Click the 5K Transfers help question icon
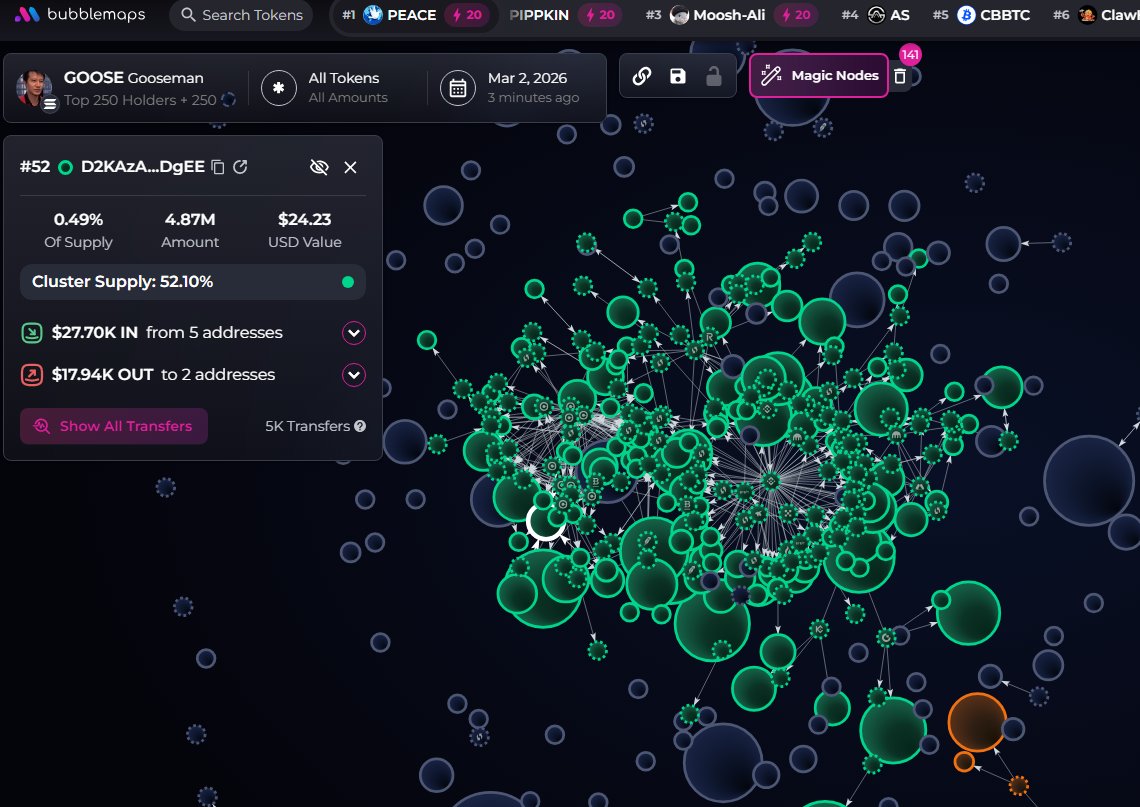 point(360,426)
